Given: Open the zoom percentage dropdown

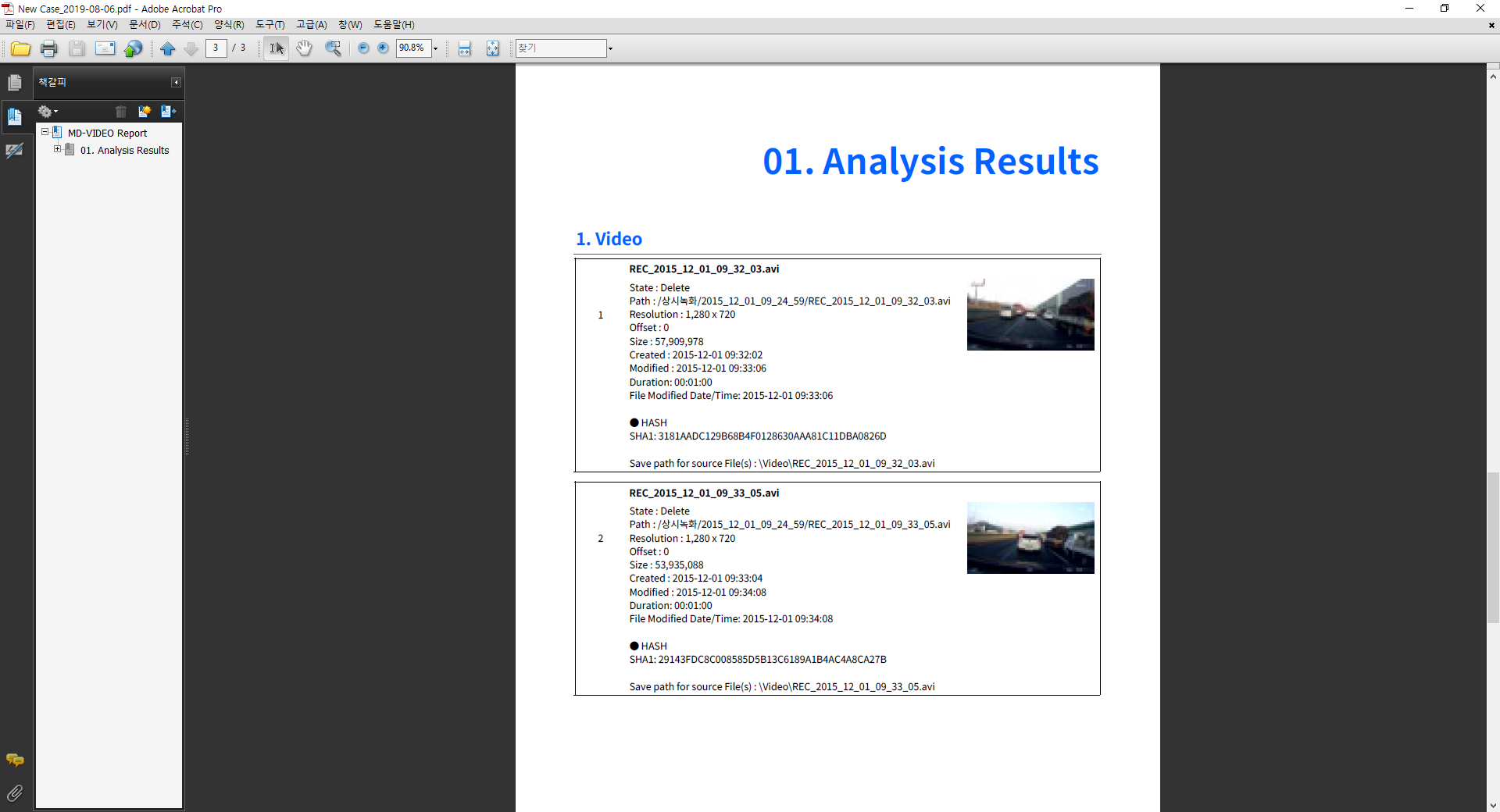Looking at the screenshot, I should pyautogui.click(x=436, y=48).
